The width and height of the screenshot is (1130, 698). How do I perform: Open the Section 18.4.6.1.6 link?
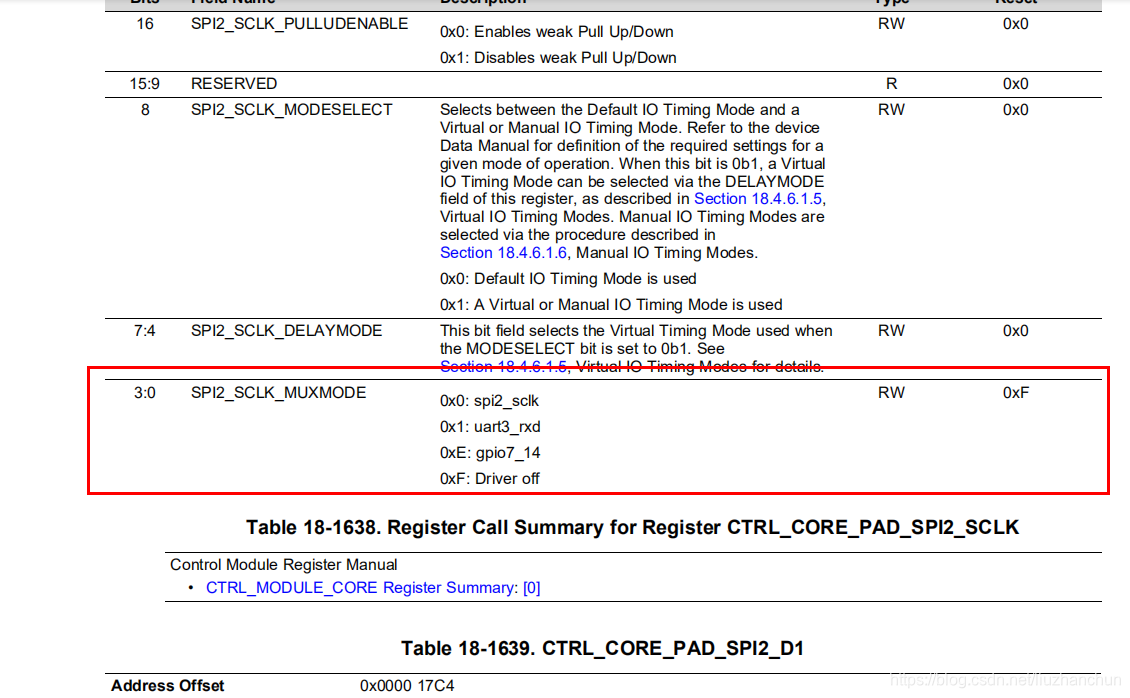503,253
